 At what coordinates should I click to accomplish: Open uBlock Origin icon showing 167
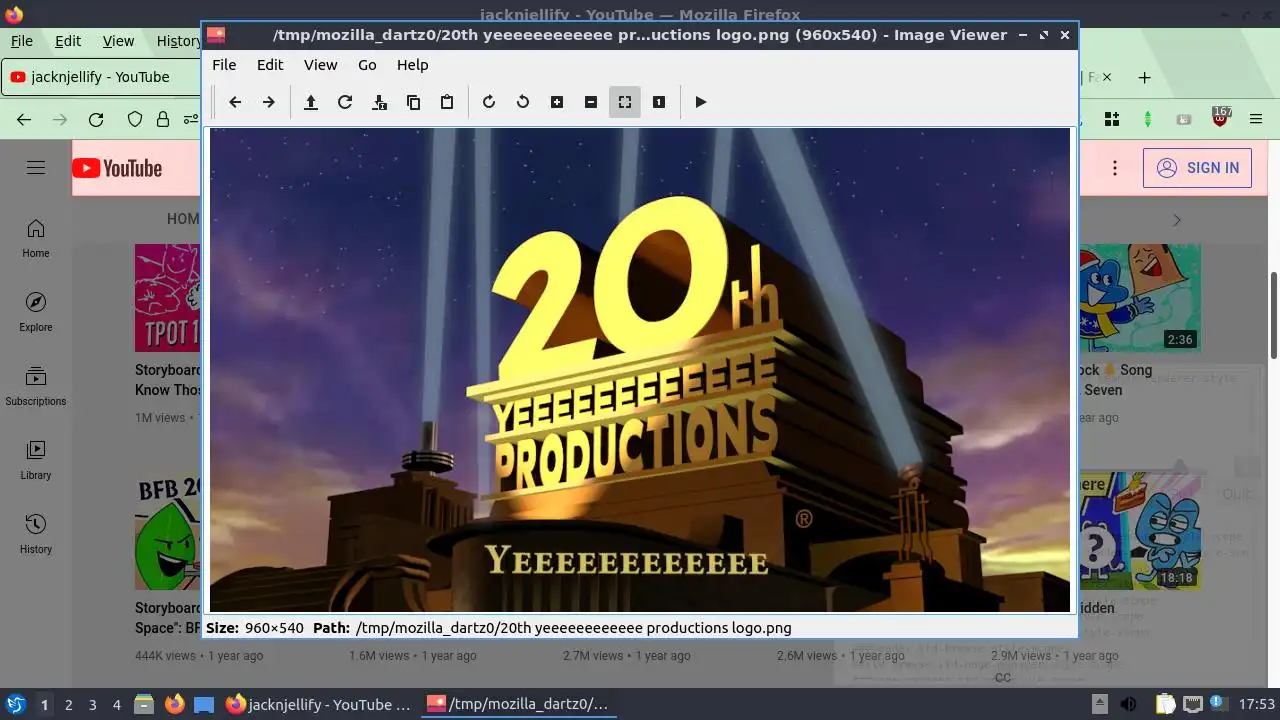[x=1220, y=118]
